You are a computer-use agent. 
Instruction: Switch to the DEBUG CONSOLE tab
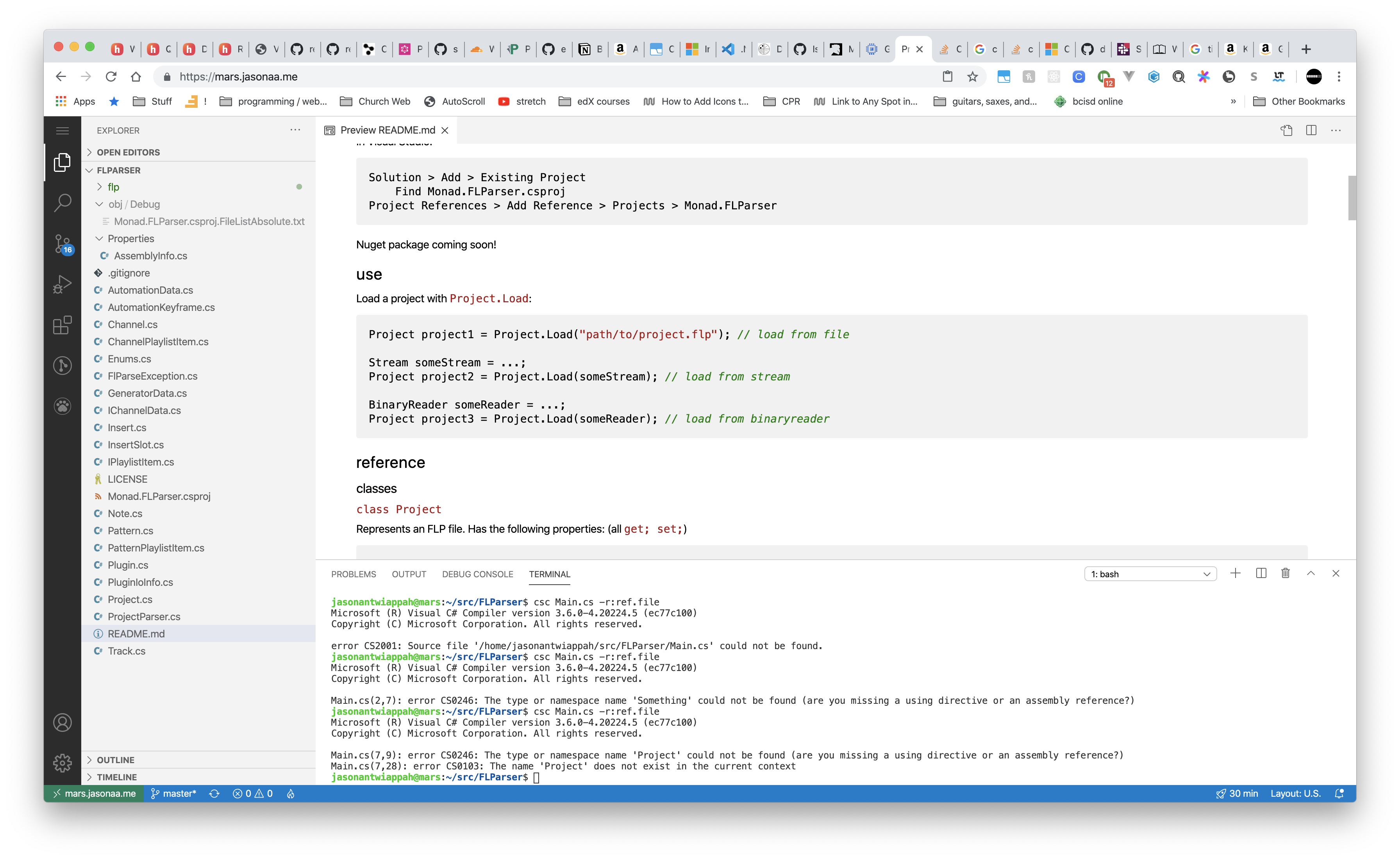[x=477, y=574]
